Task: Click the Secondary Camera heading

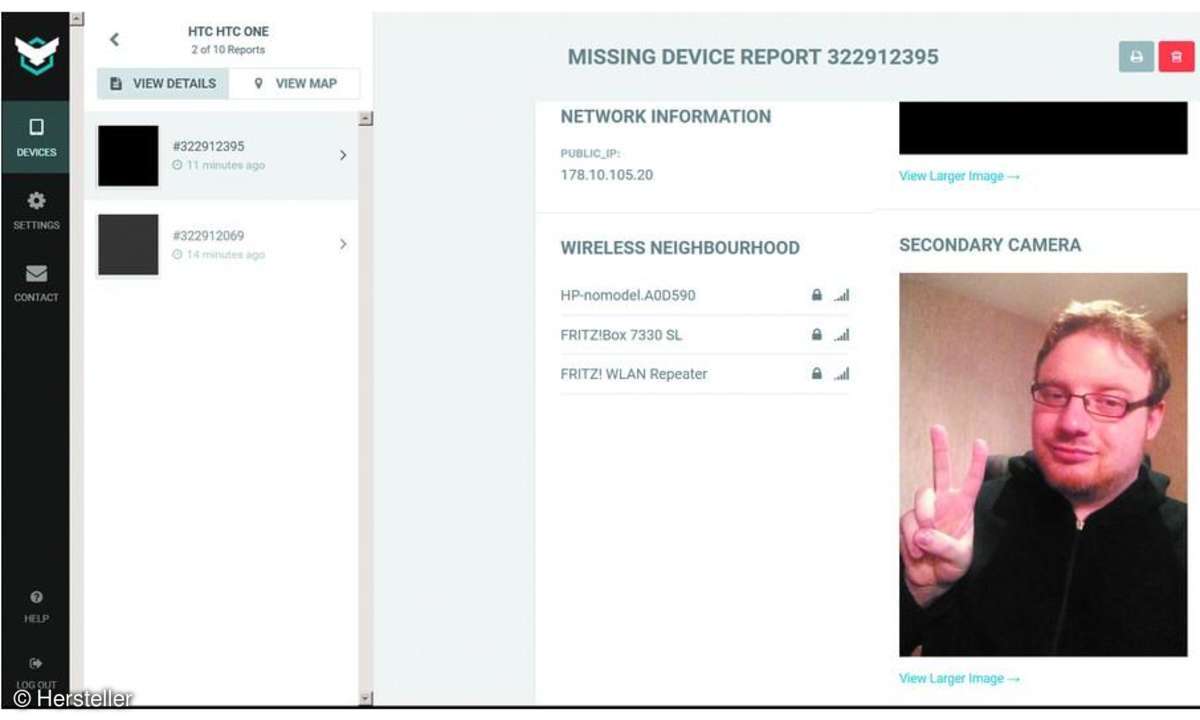Action: 990,245
